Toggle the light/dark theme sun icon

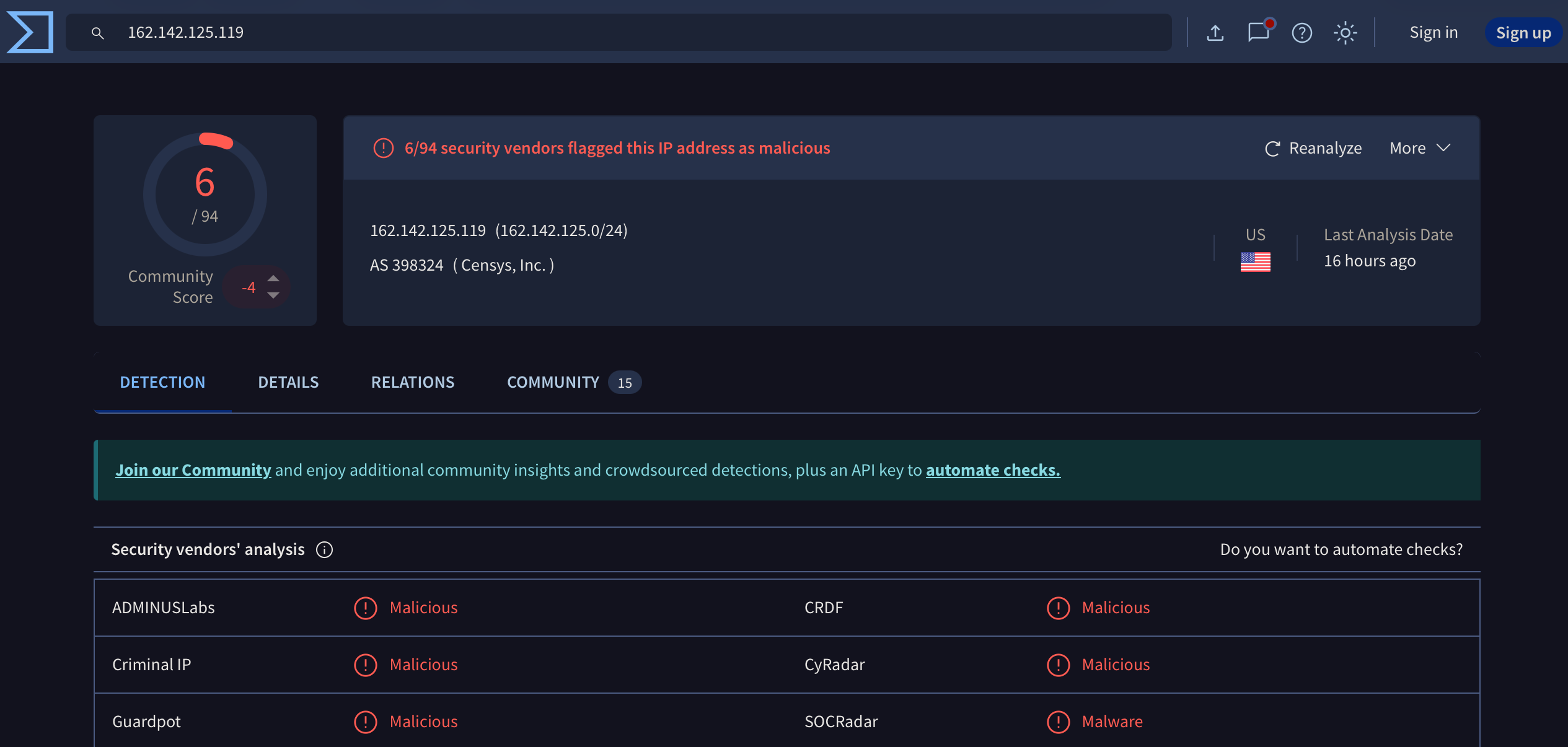[1345, 33]
